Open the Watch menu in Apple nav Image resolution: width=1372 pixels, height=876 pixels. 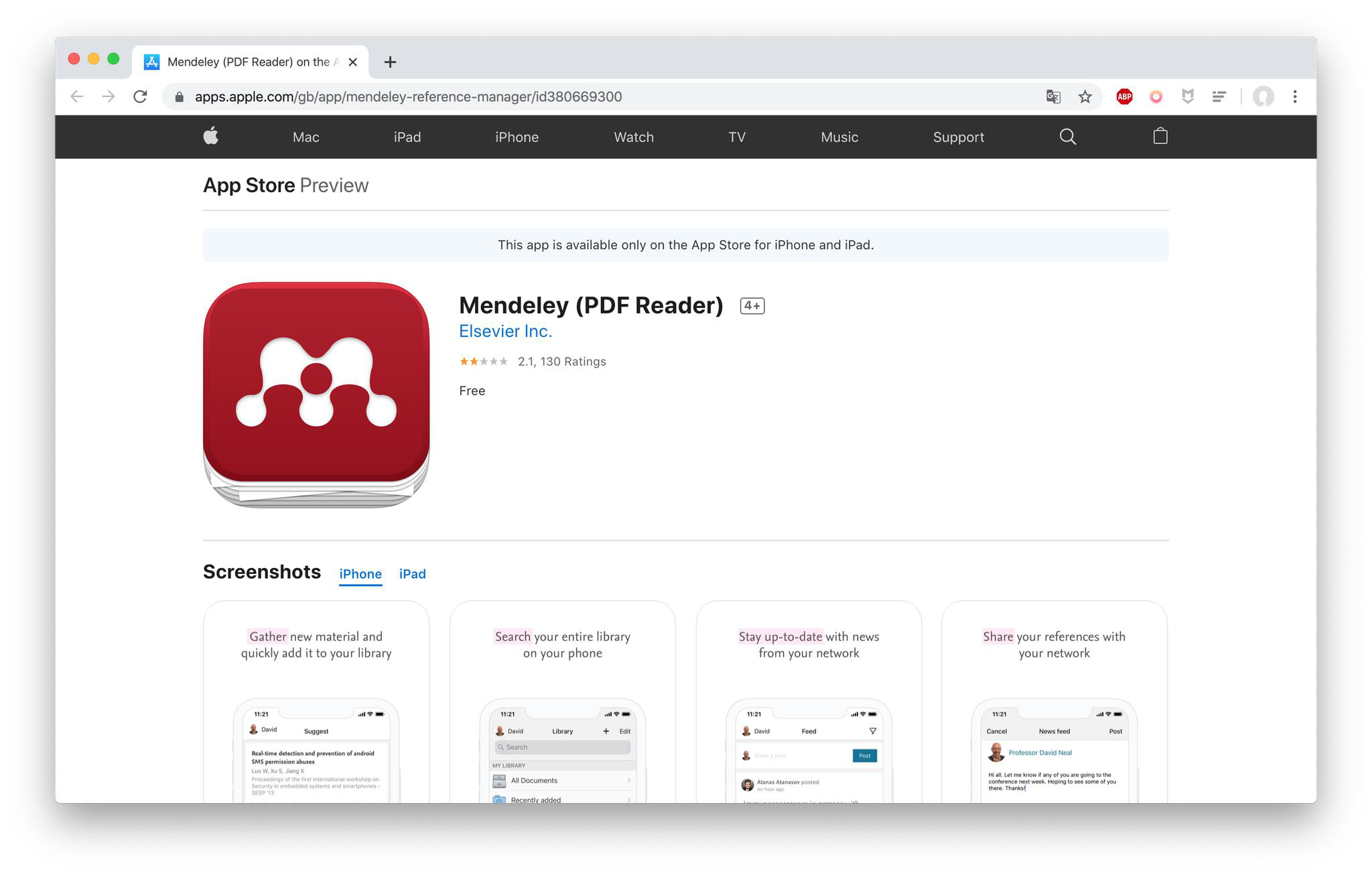pos(634,137)
